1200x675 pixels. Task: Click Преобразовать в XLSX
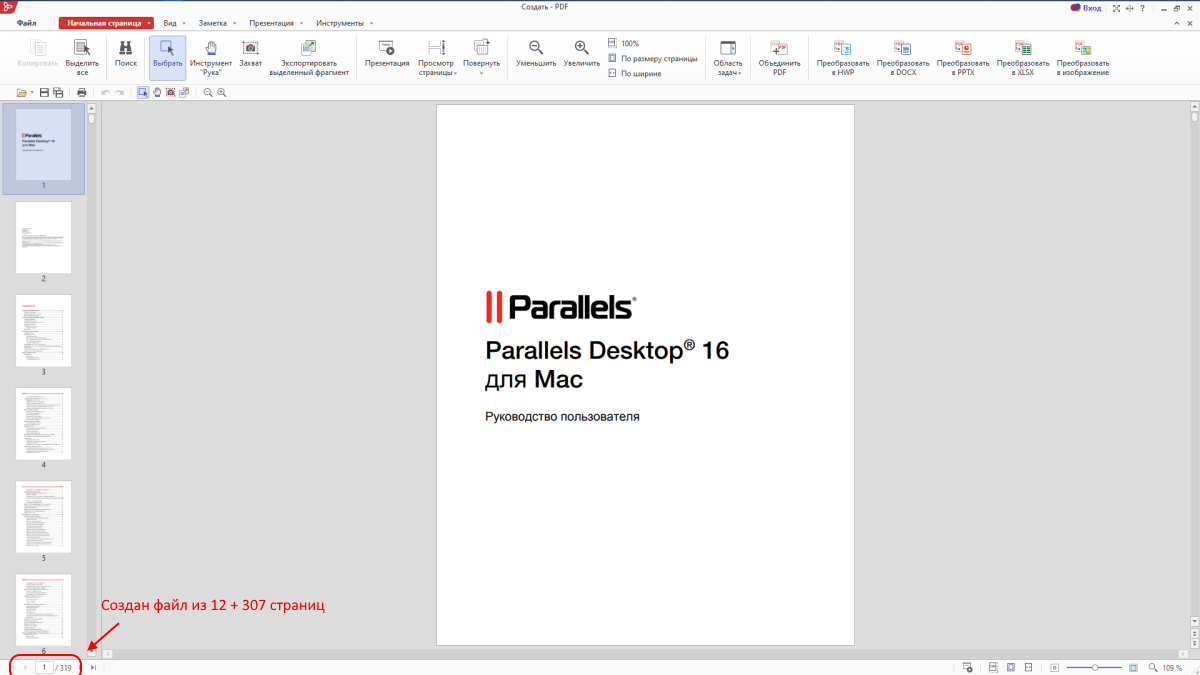point(1023,57)
